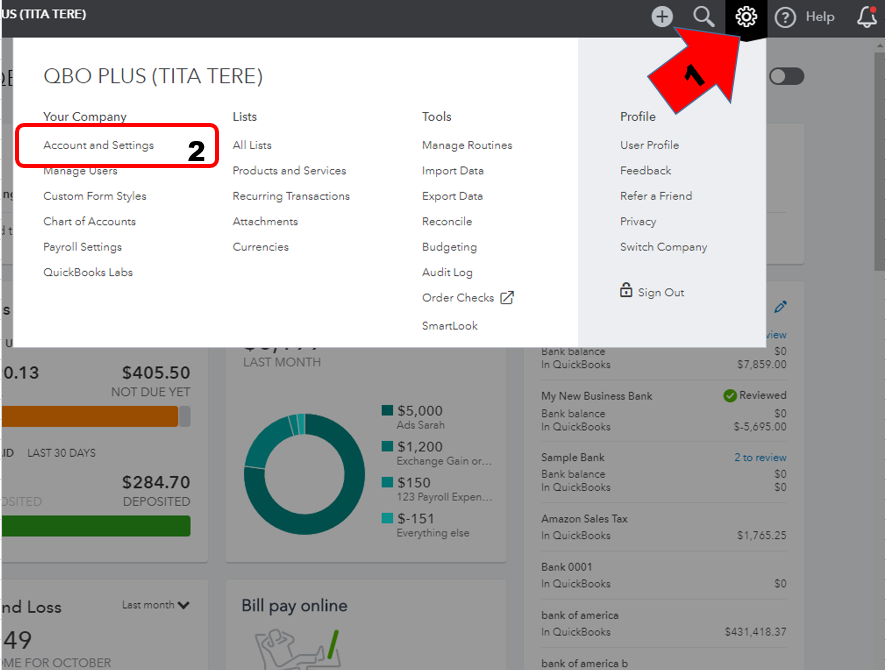Click the green deposited bar
This screenshot has width=886, height=670.
coord(96,526)
